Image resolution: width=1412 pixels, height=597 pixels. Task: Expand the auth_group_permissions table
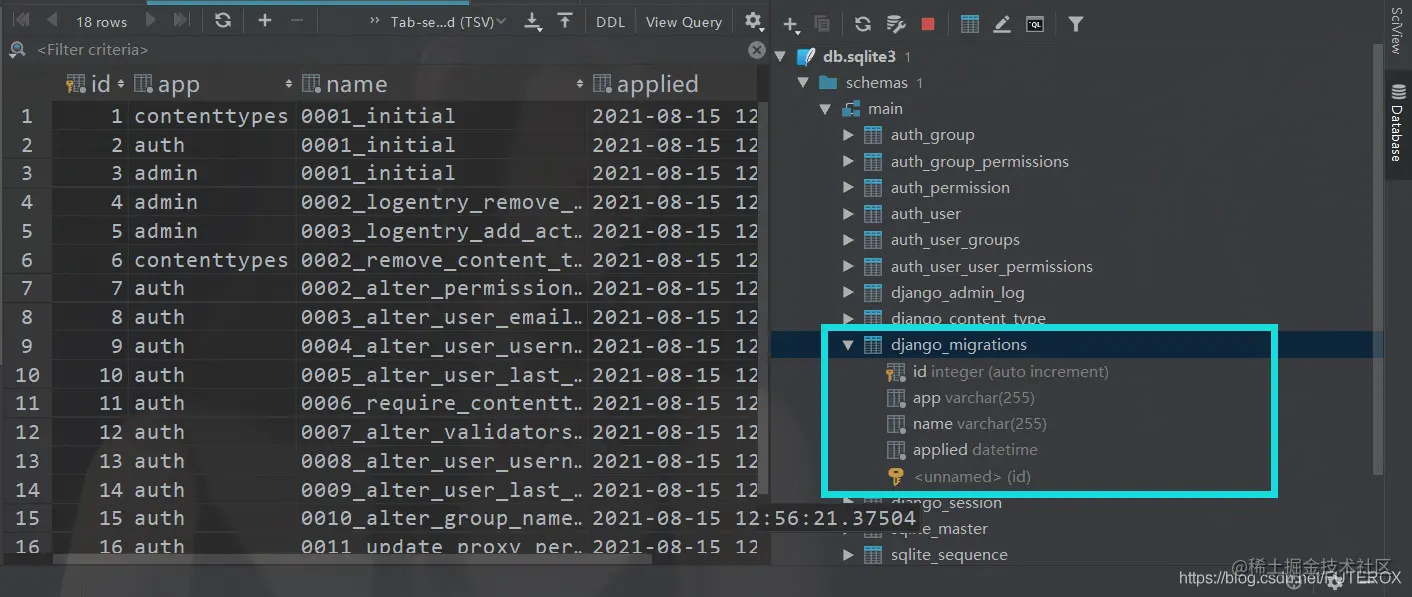click(849, 161)
